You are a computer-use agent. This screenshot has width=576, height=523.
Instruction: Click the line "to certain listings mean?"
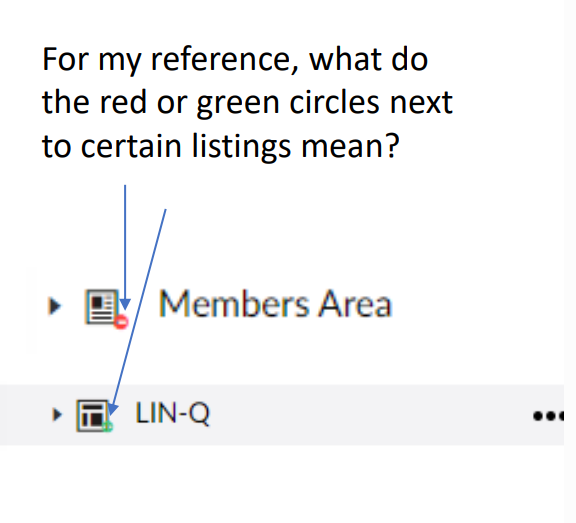coord(221,146)
